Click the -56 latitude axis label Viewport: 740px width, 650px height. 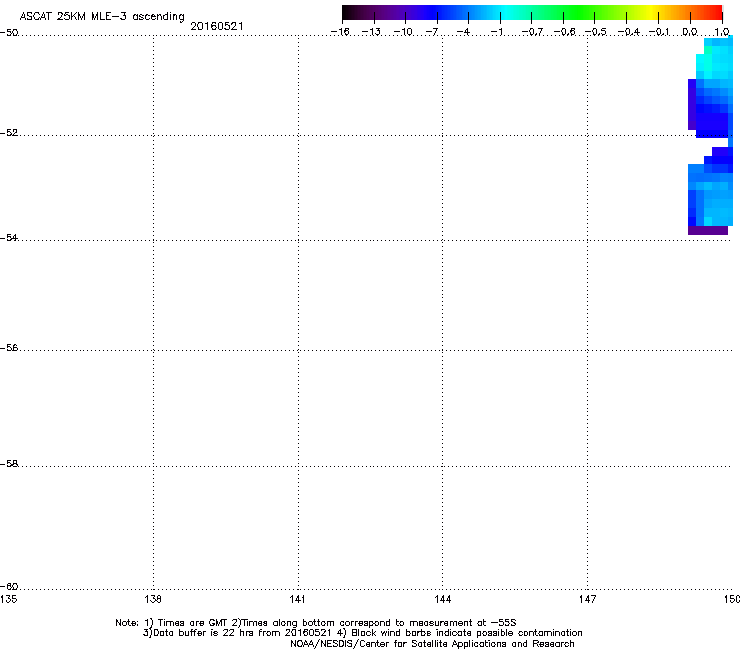9,348
